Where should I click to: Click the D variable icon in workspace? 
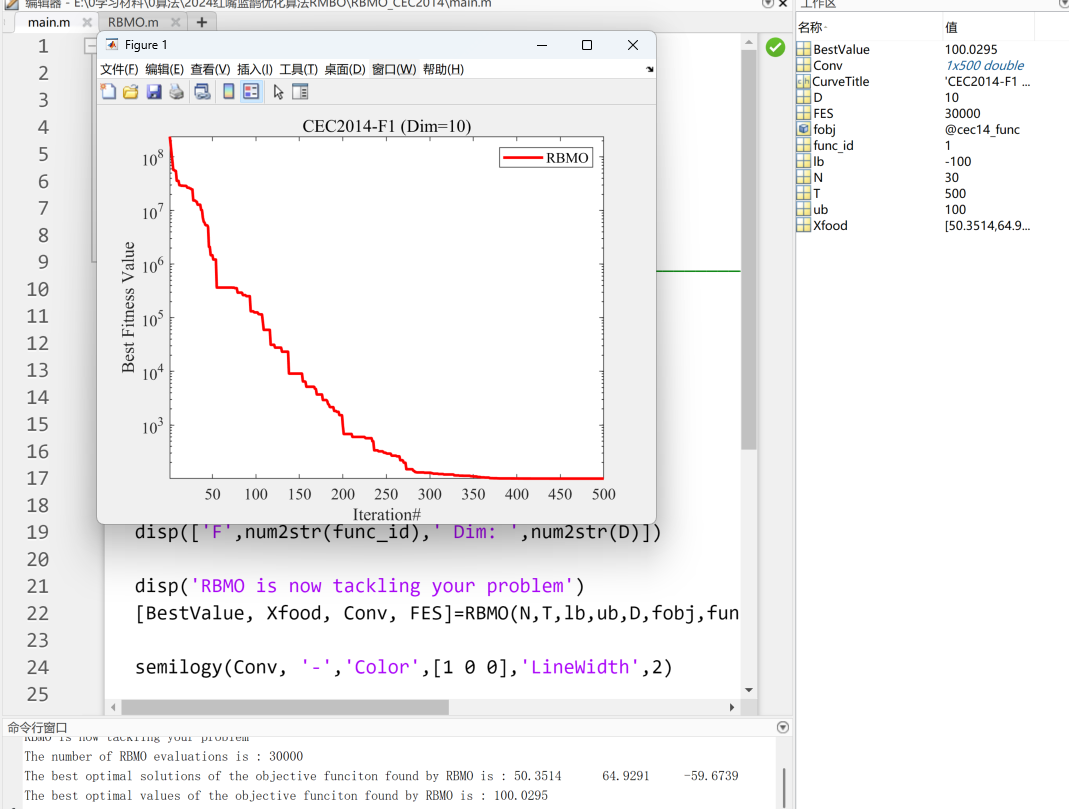click(x=804, y=97)
